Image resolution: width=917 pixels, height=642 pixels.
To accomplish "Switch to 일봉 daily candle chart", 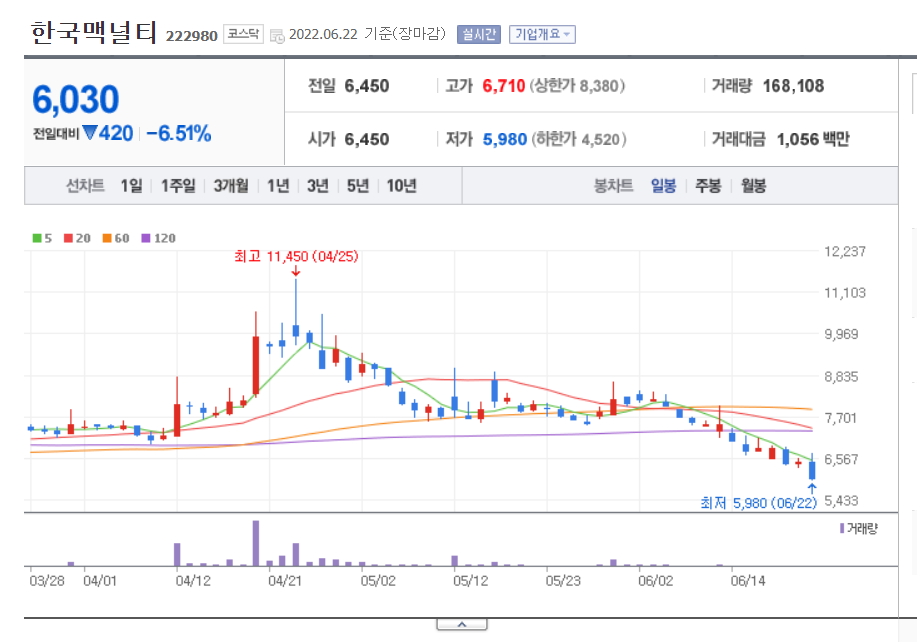I will point(664,186).
